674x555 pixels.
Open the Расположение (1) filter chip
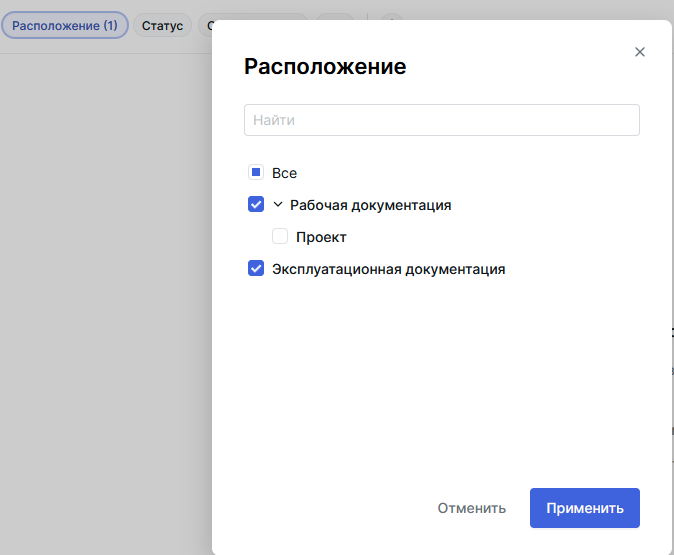pos(65,25)
